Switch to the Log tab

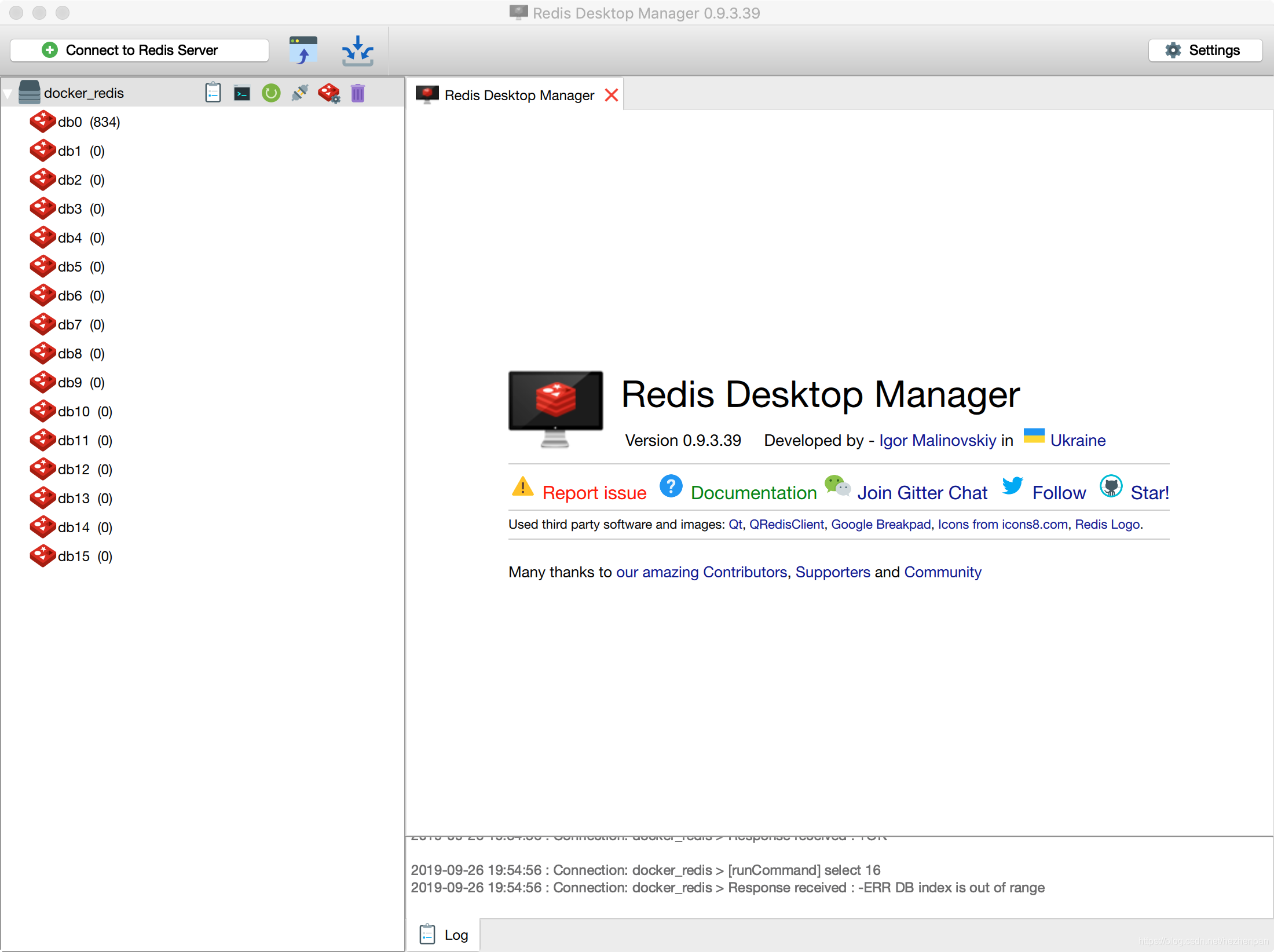457,934
